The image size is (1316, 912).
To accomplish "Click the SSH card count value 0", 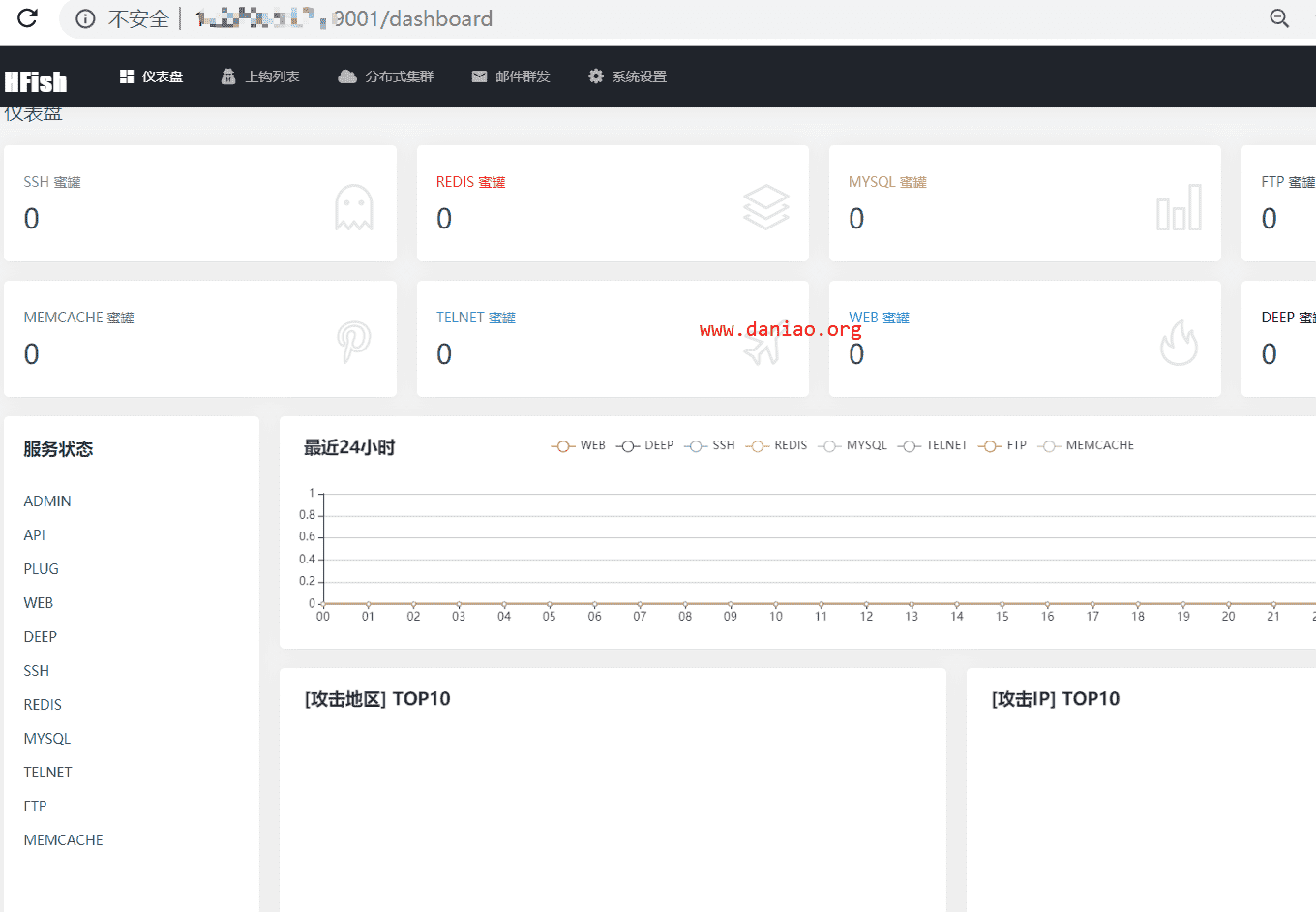I will 32,219.
